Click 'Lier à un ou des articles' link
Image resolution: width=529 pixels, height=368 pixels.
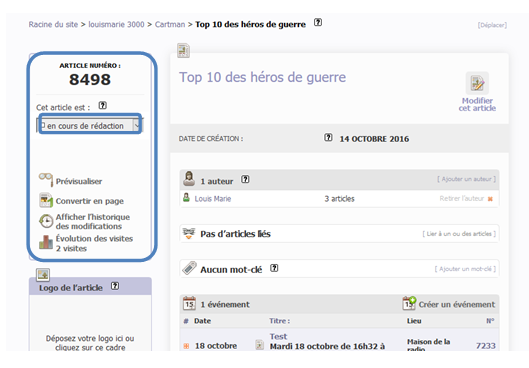point(459,234)
